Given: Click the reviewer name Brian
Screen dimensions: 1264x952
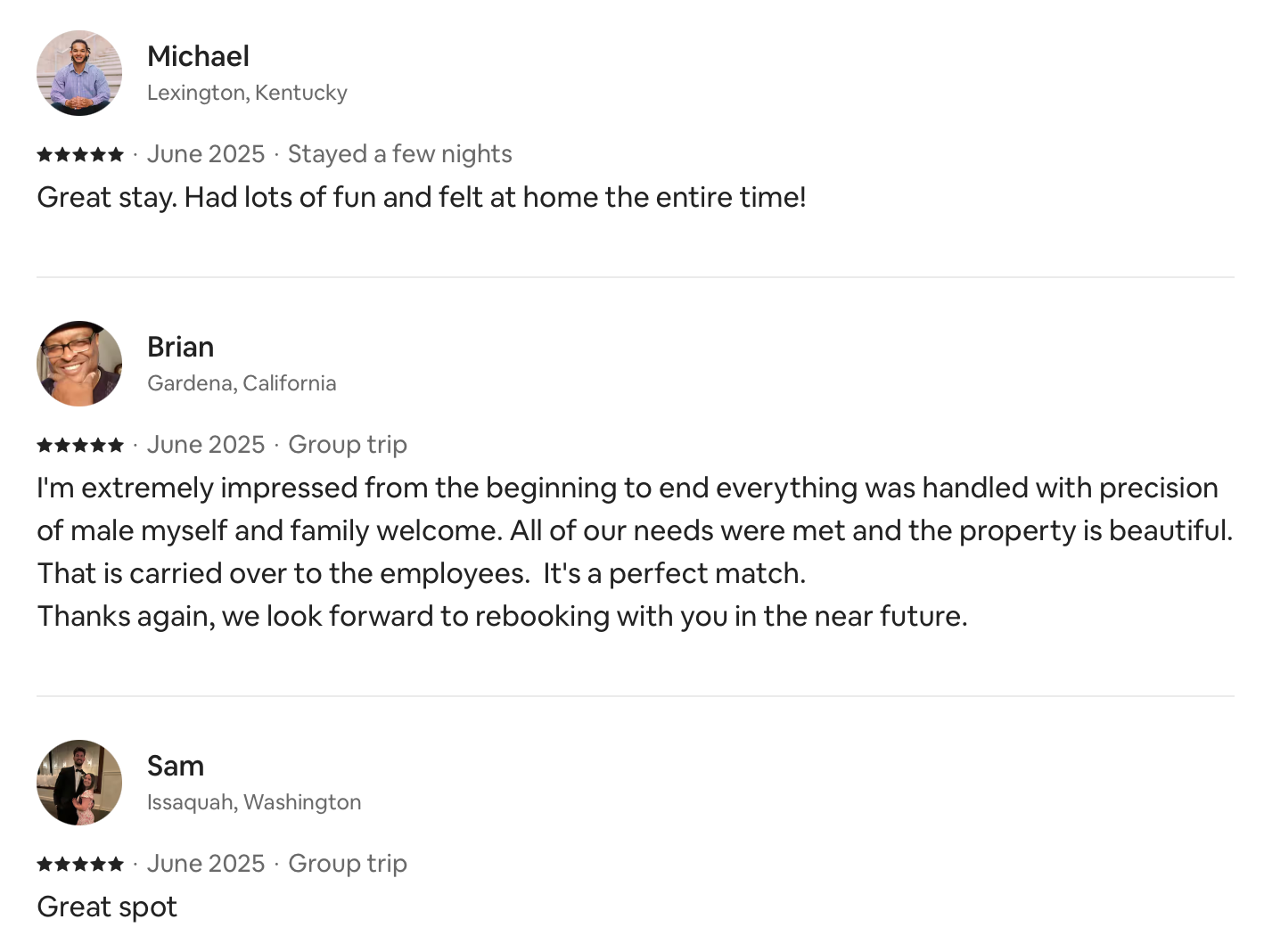Looking at the screenshot, I should (180, 347).
